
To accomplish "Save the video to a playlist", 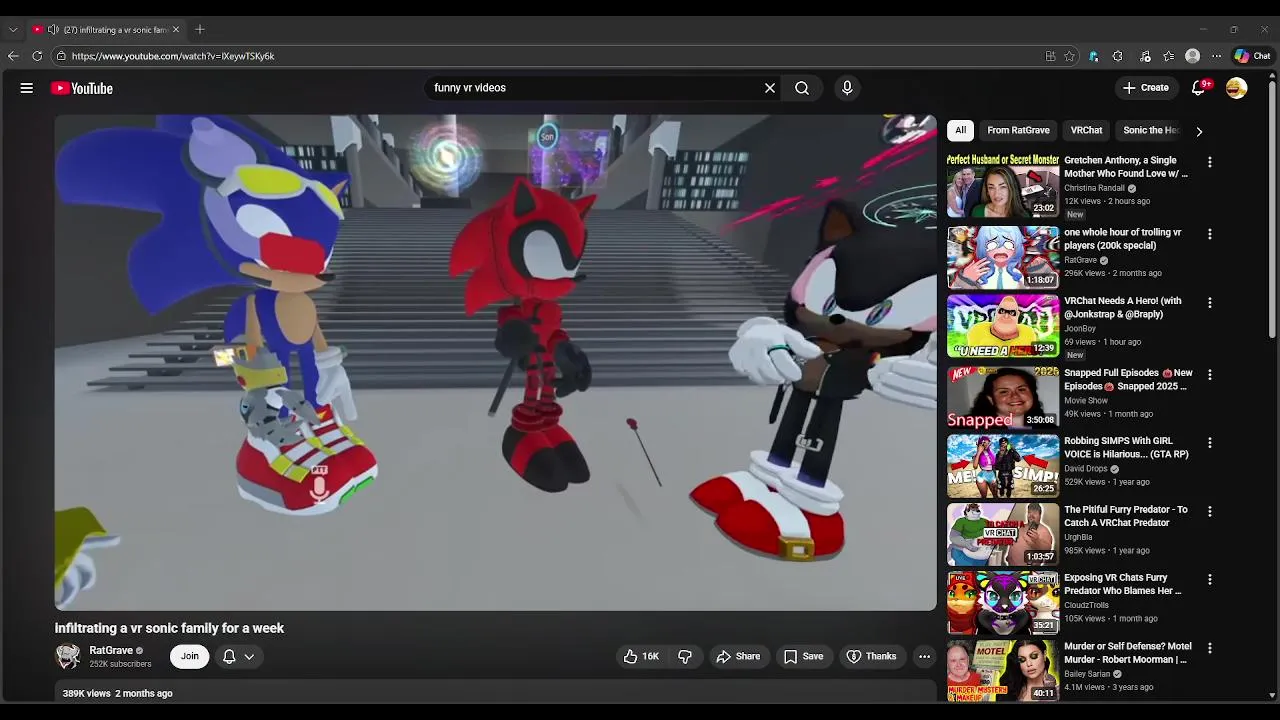I will [803, 656].
